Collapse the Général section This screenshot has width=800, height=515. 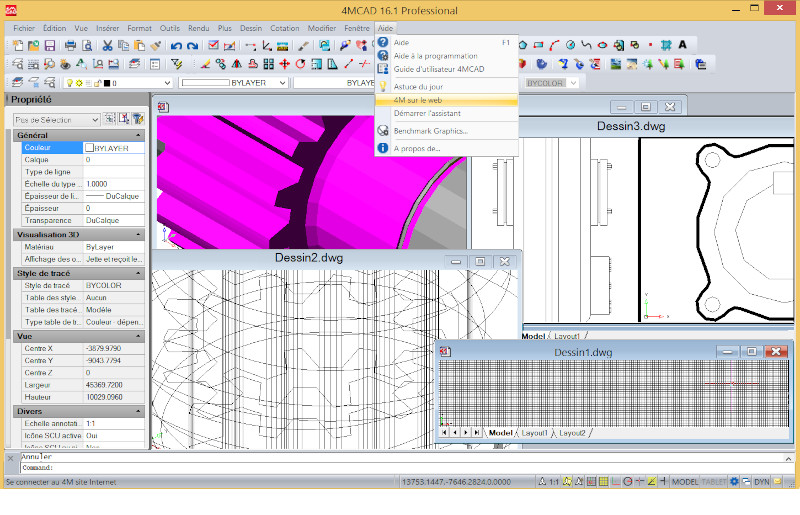[138, 135]
